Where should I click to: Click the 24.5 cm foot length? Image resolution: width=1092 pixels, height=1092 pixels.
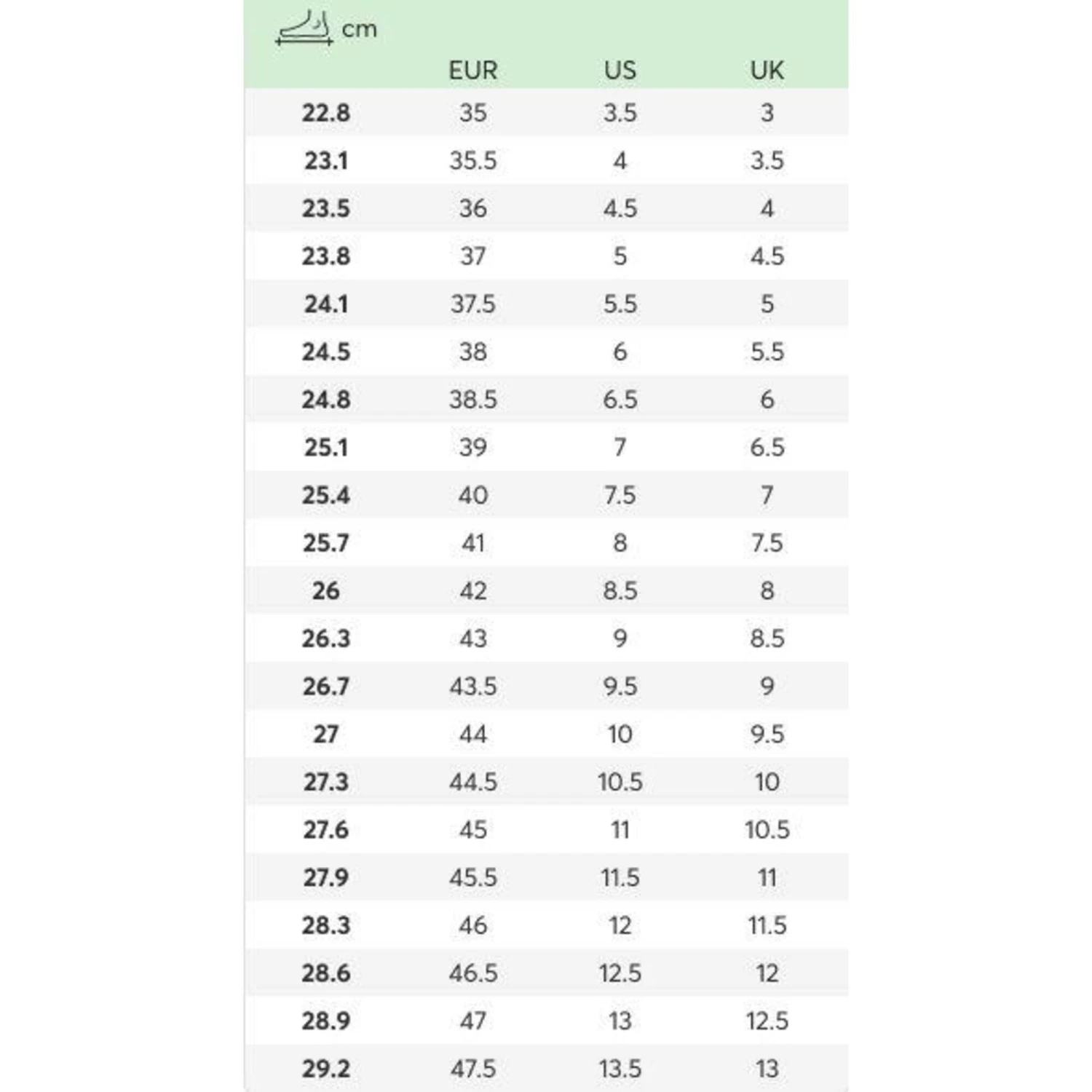point(326,352)
